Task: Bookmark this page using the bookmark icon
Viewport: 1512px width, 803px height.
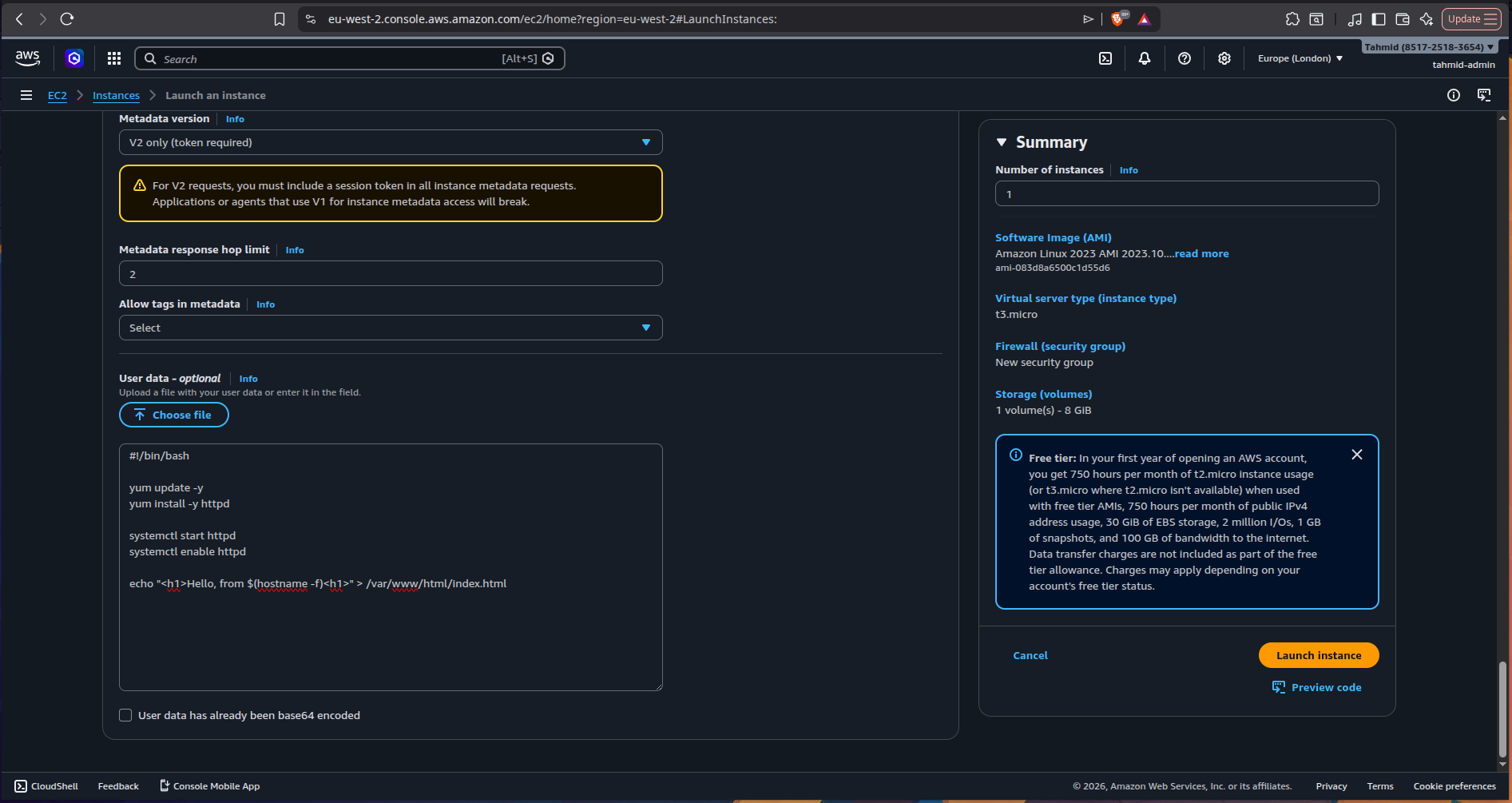Action: 280,19
